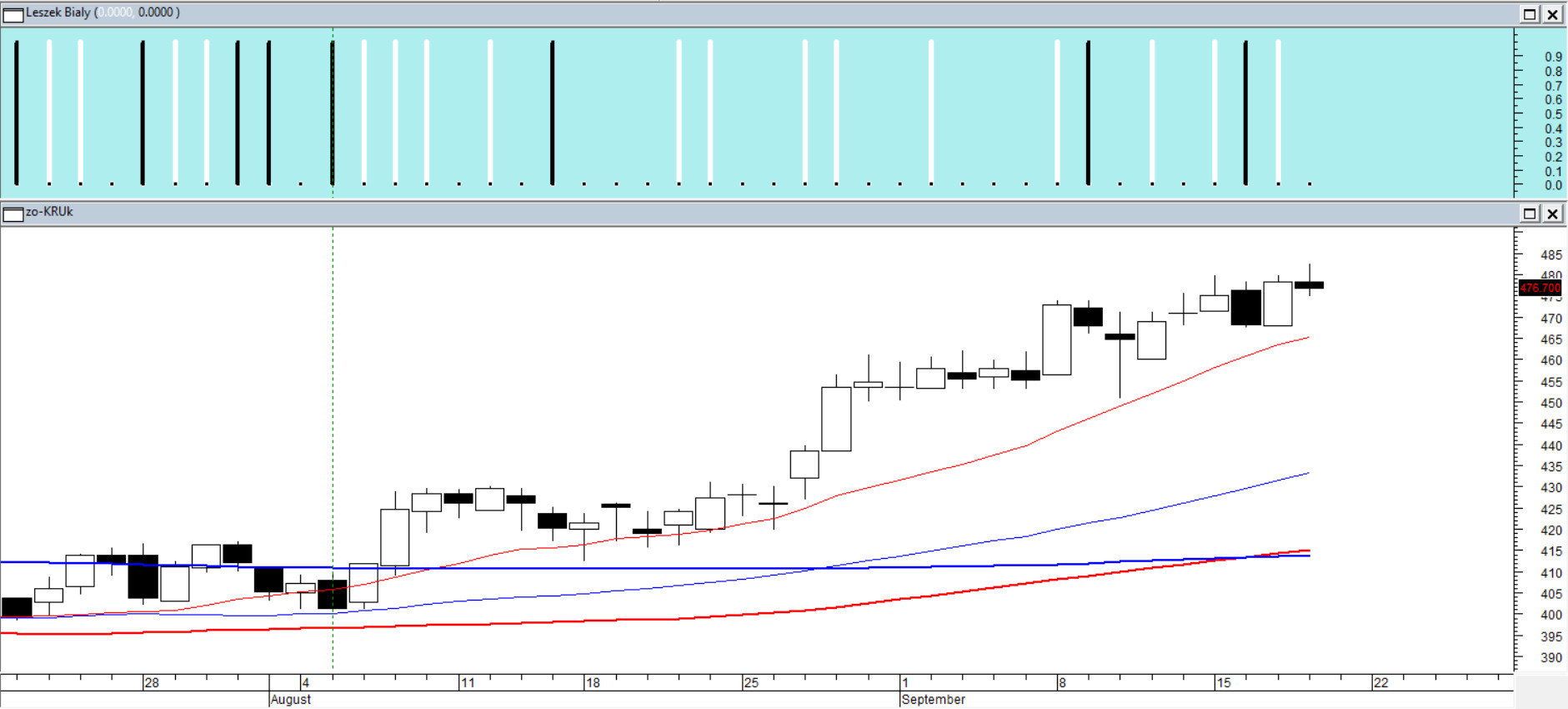The height and width of the screenshot is (709, 1568).
Task: Click the 400 level on price axis
Action: (x=1550, y=615)
